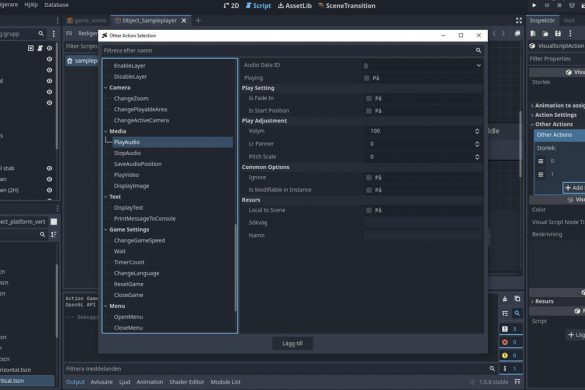Enable the Is Fade In checkbox
Screen dimensions: 585x390
click(369, 99)
